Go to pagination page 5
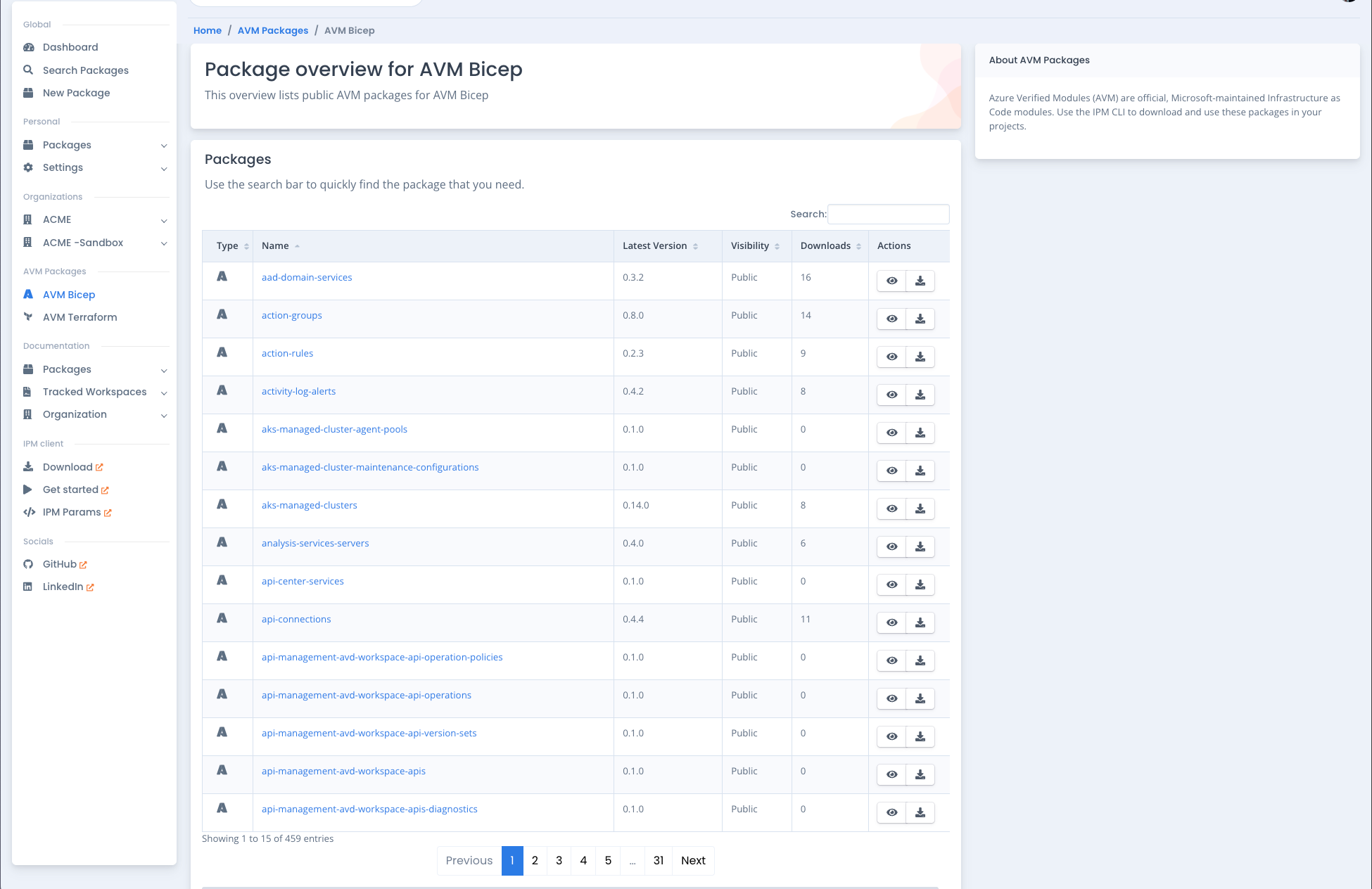Screen dimensions: 1372x889 608,861
